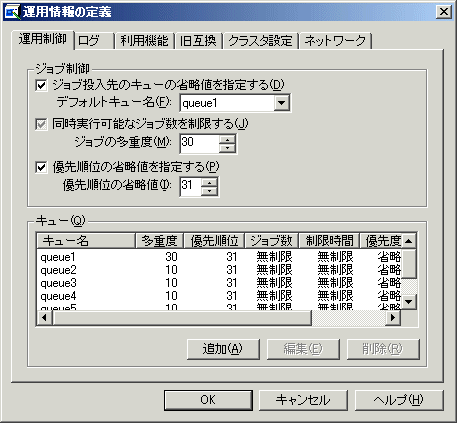Click the キャンセル button

coord(303,400)
